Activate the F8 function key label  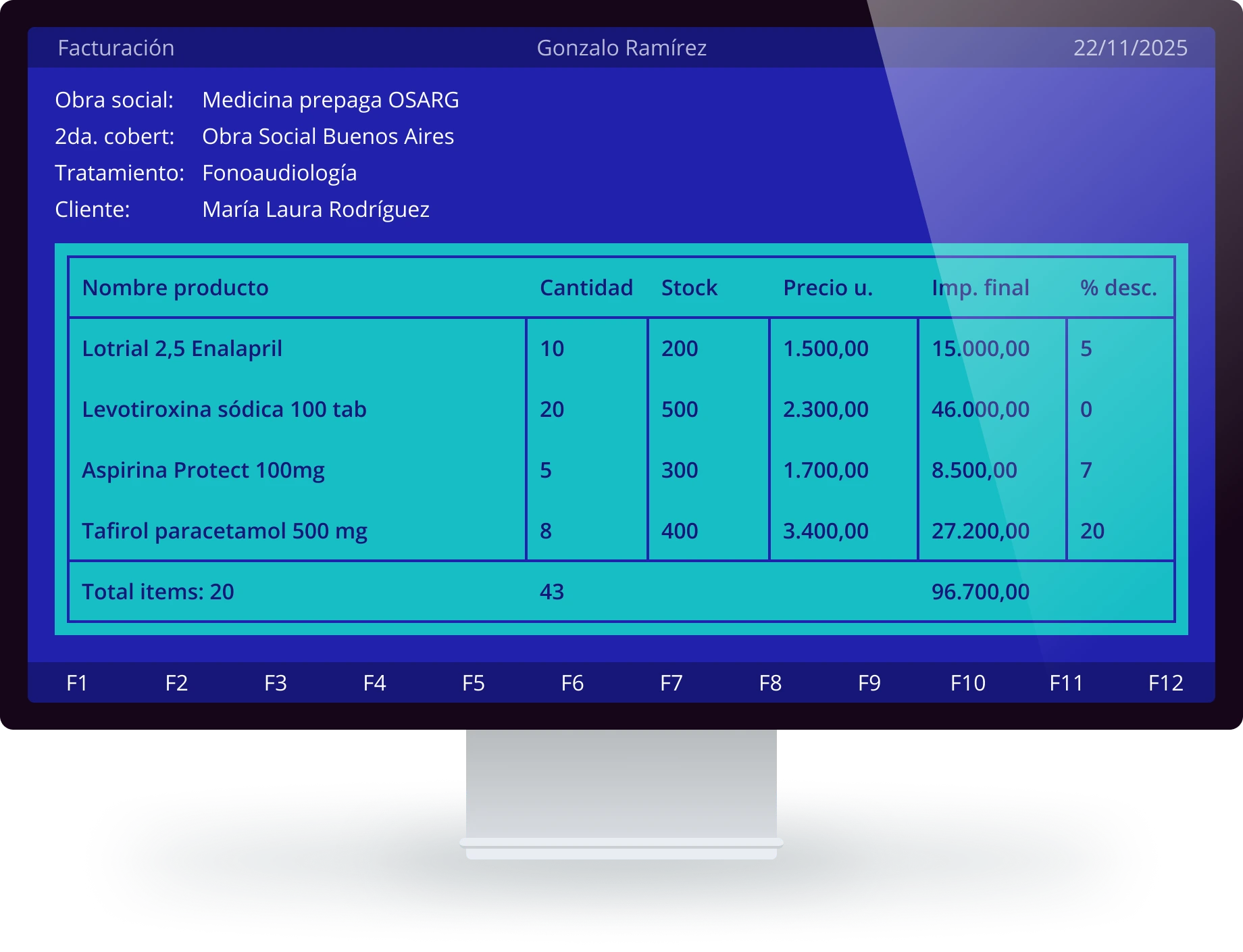pyautogui.click(x=770, y=683)
